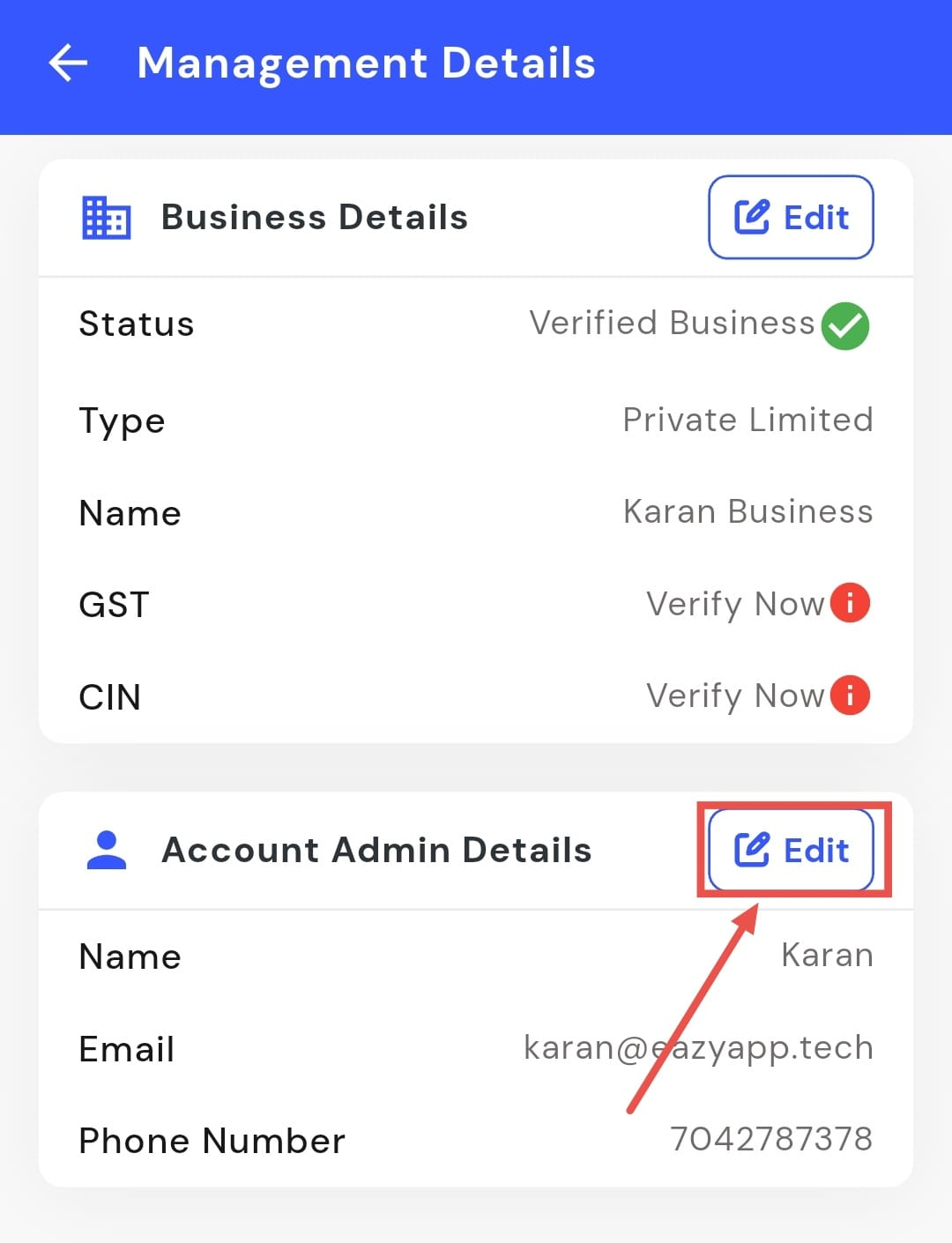
Task: Tap Verify Now for GST
Action: [x=734, y=605]
